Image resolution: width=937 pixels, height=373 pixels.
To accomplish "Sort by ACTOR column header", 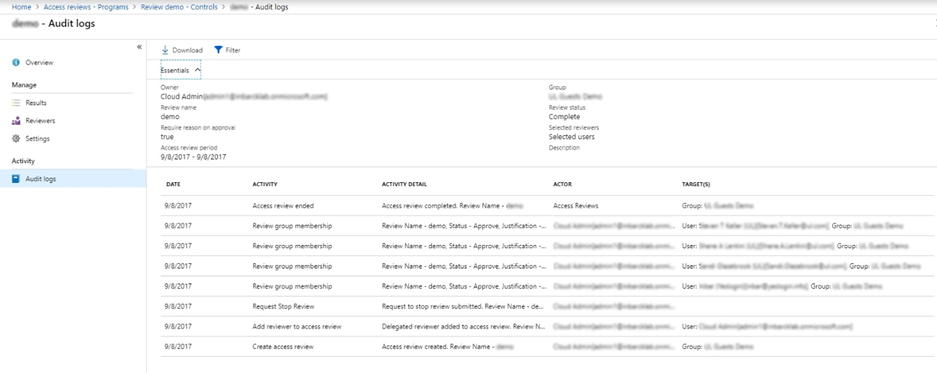I will click(562, 184).
